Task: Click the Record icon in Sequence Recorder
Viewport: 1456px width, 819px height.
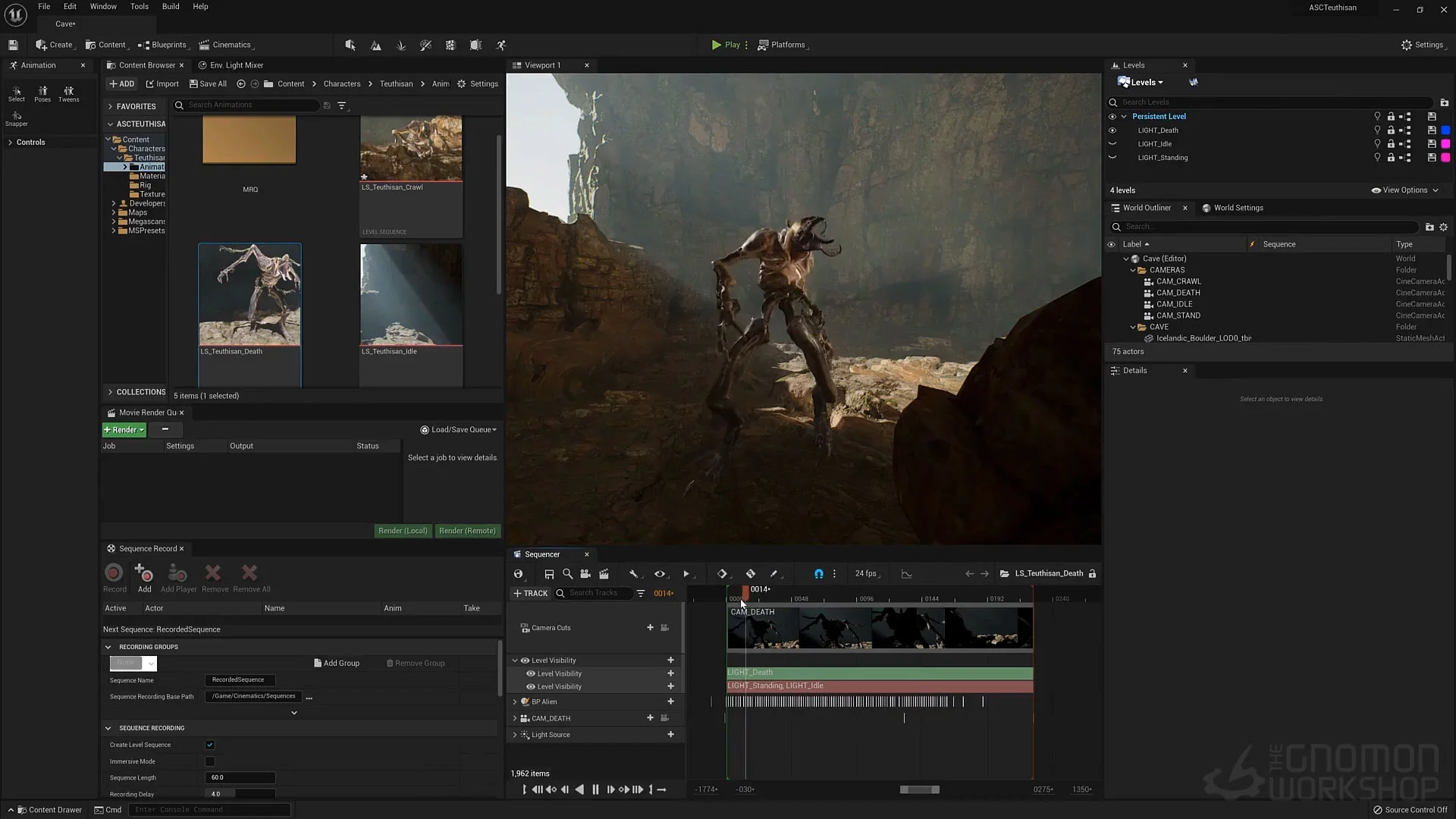Action: click(115, 578)
